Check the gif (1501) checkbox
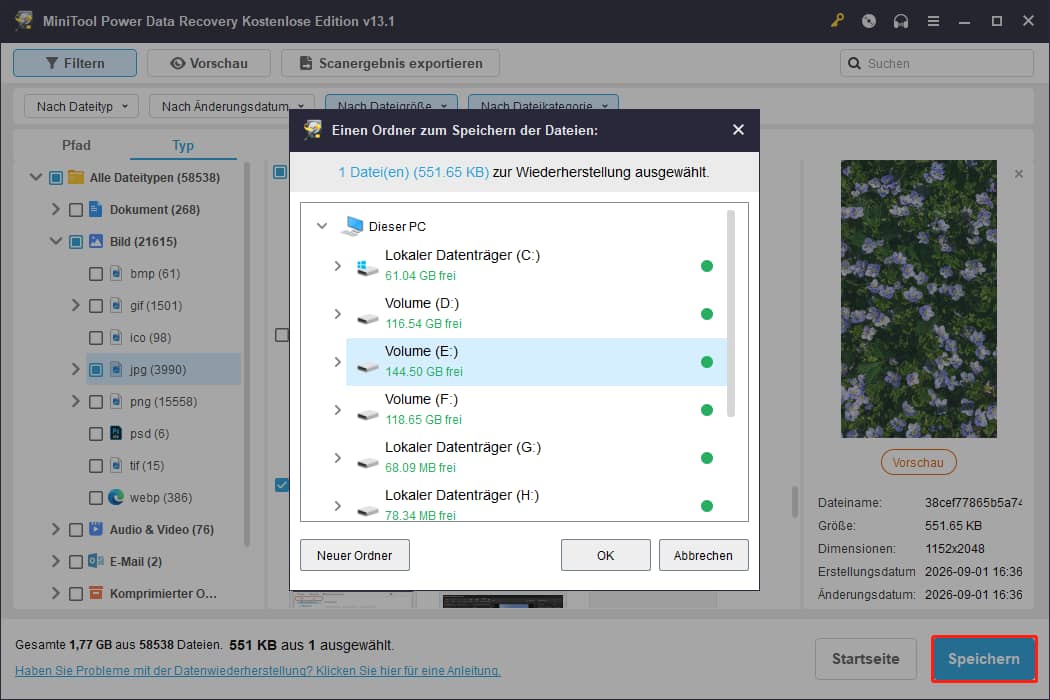Screen dimensions: 1050x700 pos(96,306)
